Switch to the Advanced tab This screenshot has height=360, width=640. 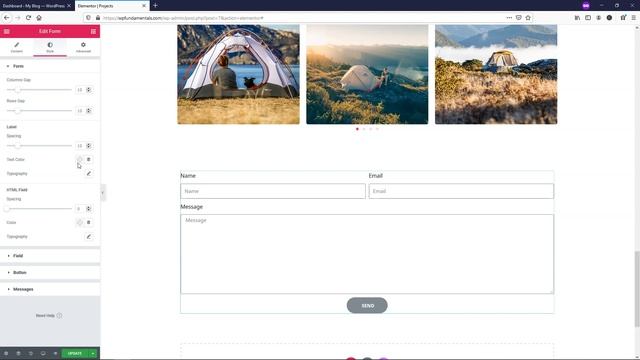coord(83,47)
